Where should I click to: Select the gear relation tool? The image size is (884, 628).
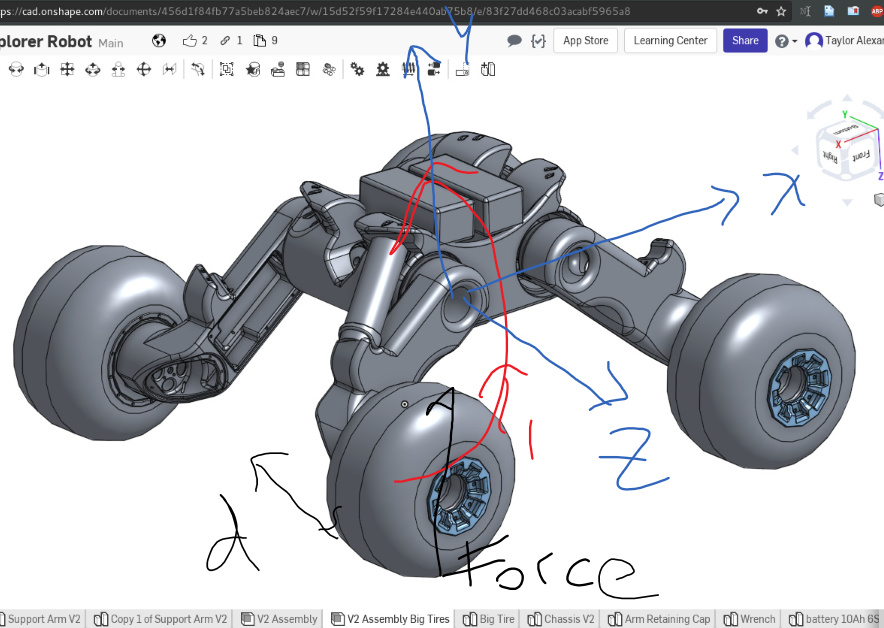[357, 70]
